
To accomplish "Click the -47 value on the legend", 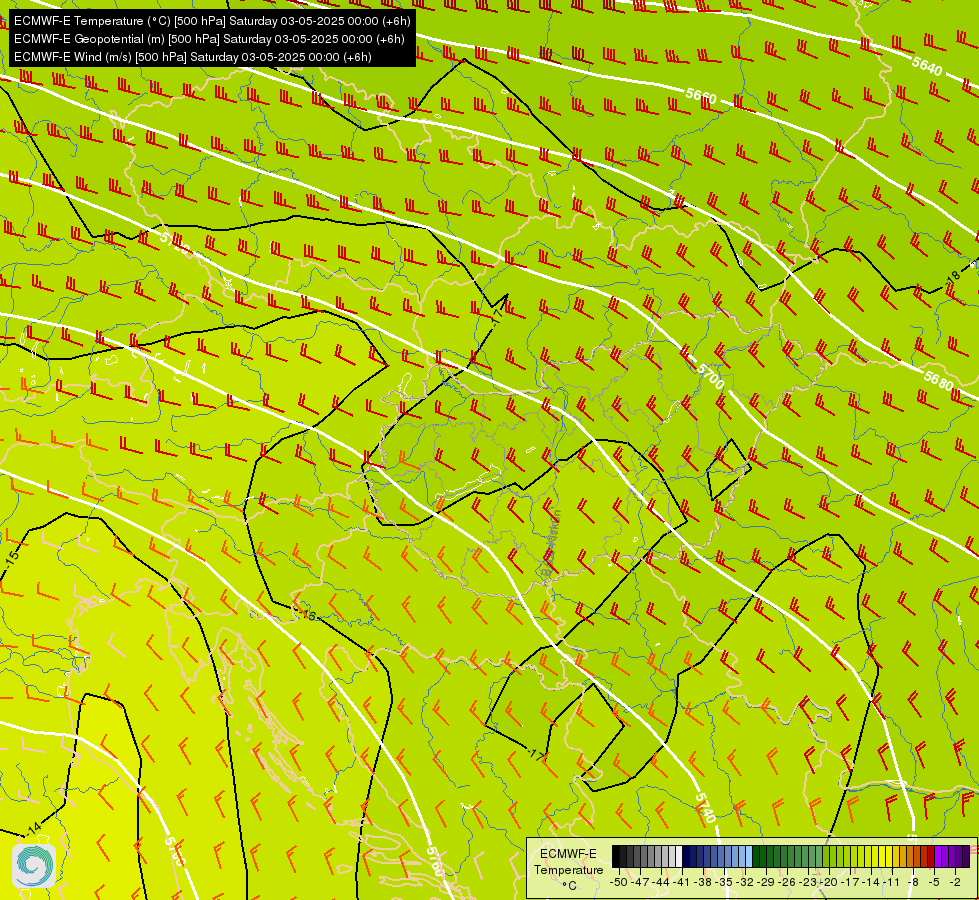I will (x=640, y=882).
